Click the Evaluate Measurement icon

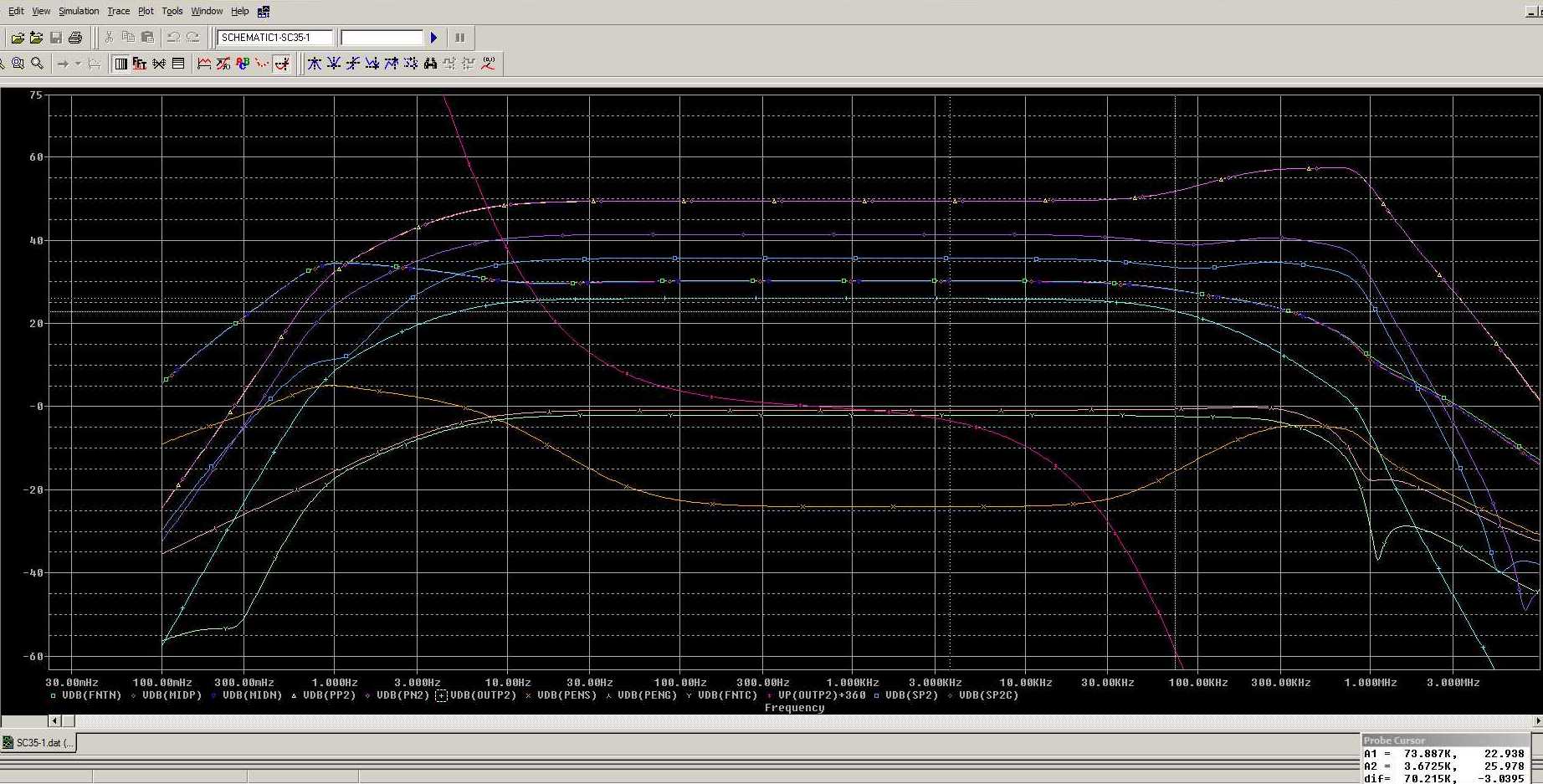(223, 64)
